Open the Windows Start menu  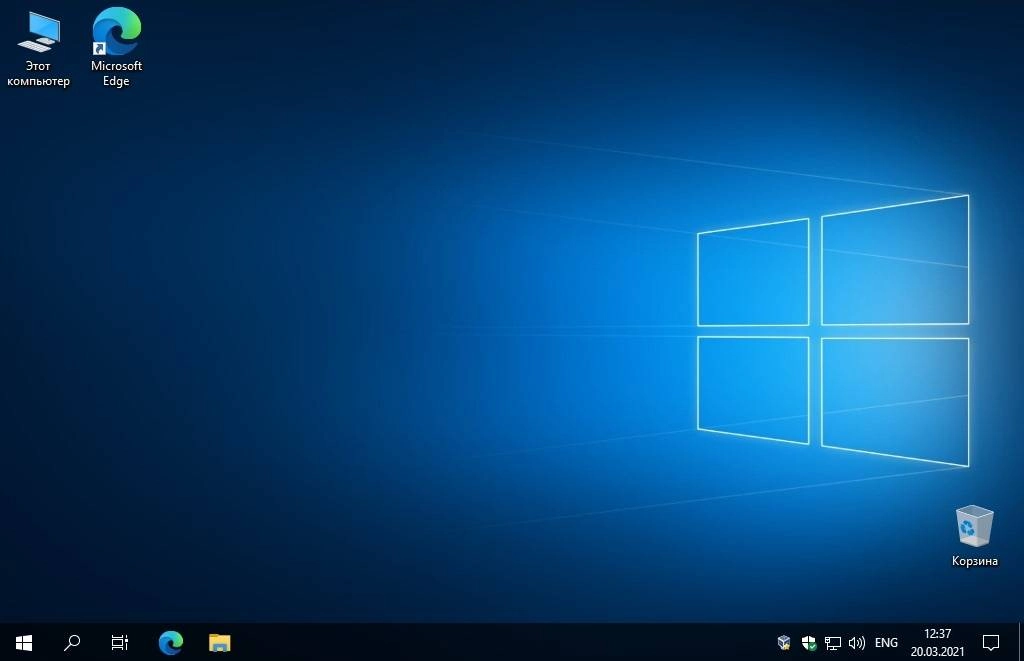pyautogui.click(x=24, y=643)
